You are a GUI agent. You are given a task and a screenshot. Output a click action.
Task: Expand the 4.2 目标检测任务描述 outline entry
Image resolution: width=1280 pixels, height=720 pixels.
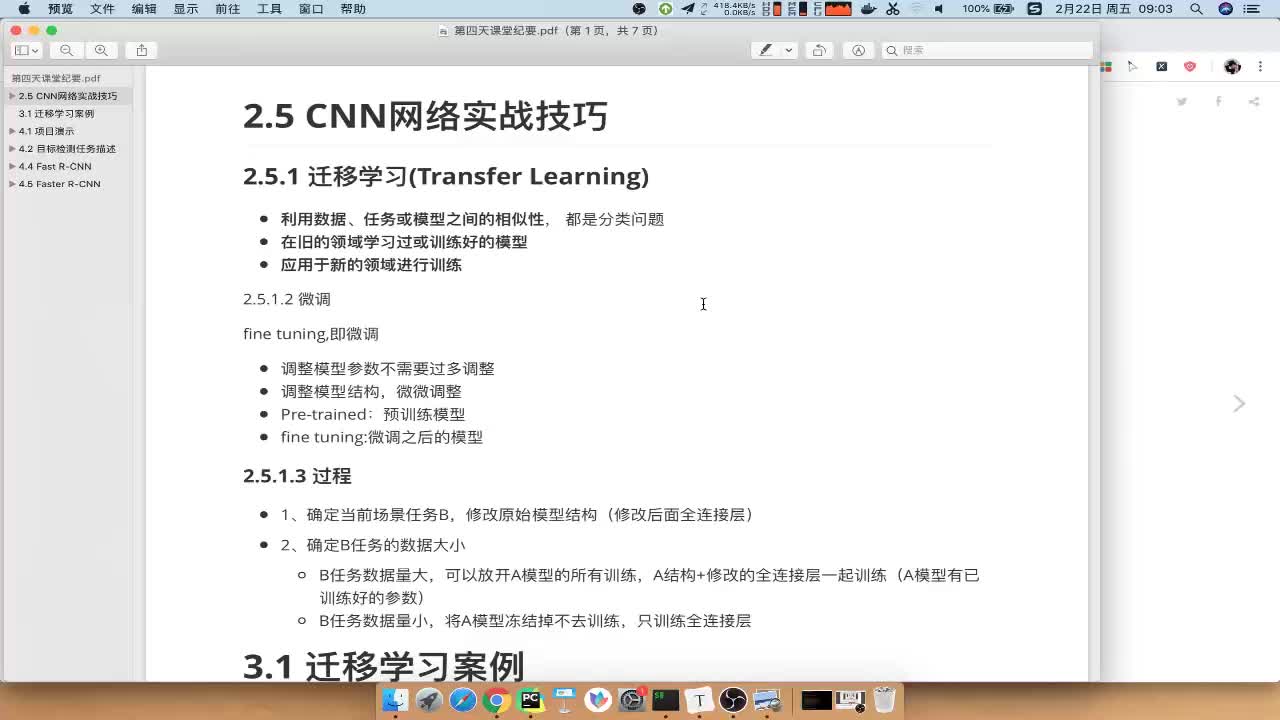point(12,149)
